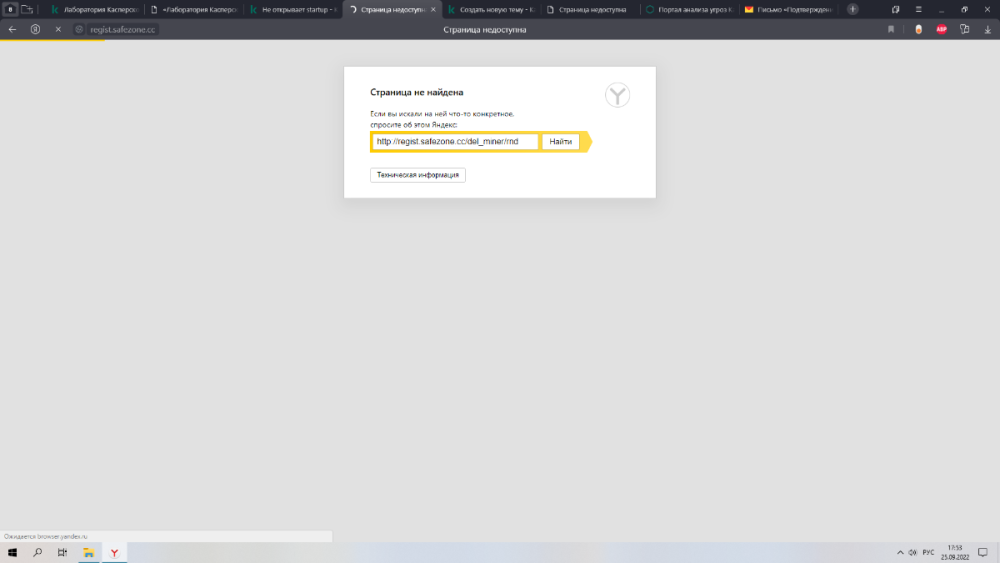Viewport: 1000px width, 563px height.
Task: Open the volume tray icon
Action: 913,553
